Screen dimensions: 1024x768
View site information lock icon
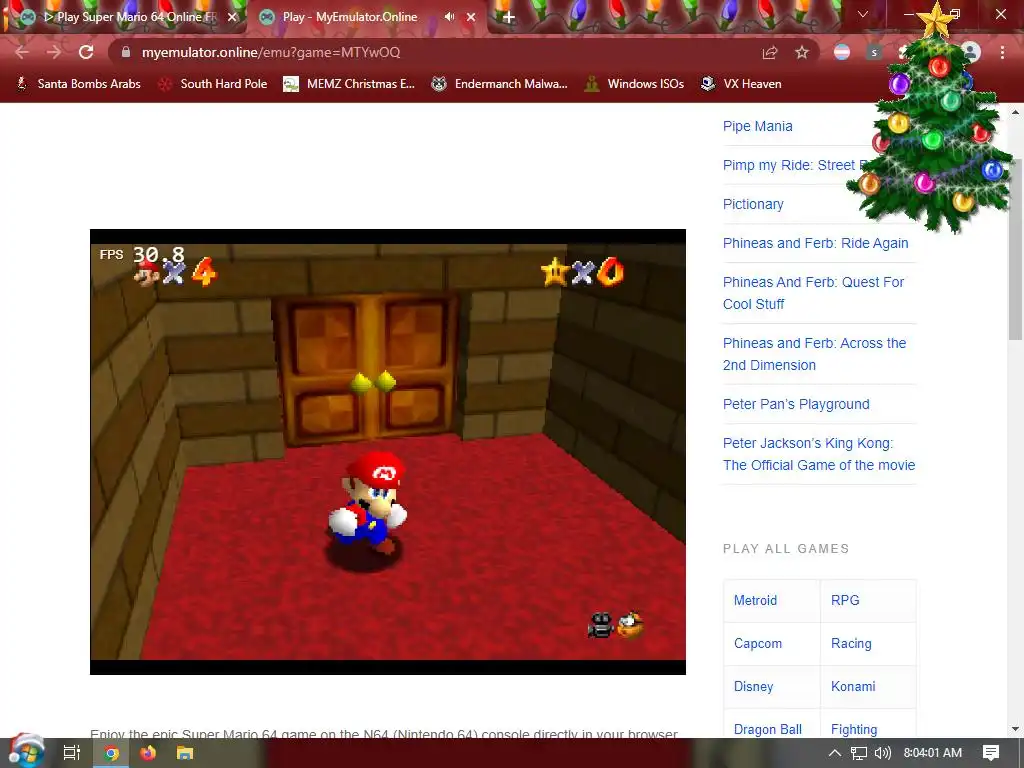point(126,52)
